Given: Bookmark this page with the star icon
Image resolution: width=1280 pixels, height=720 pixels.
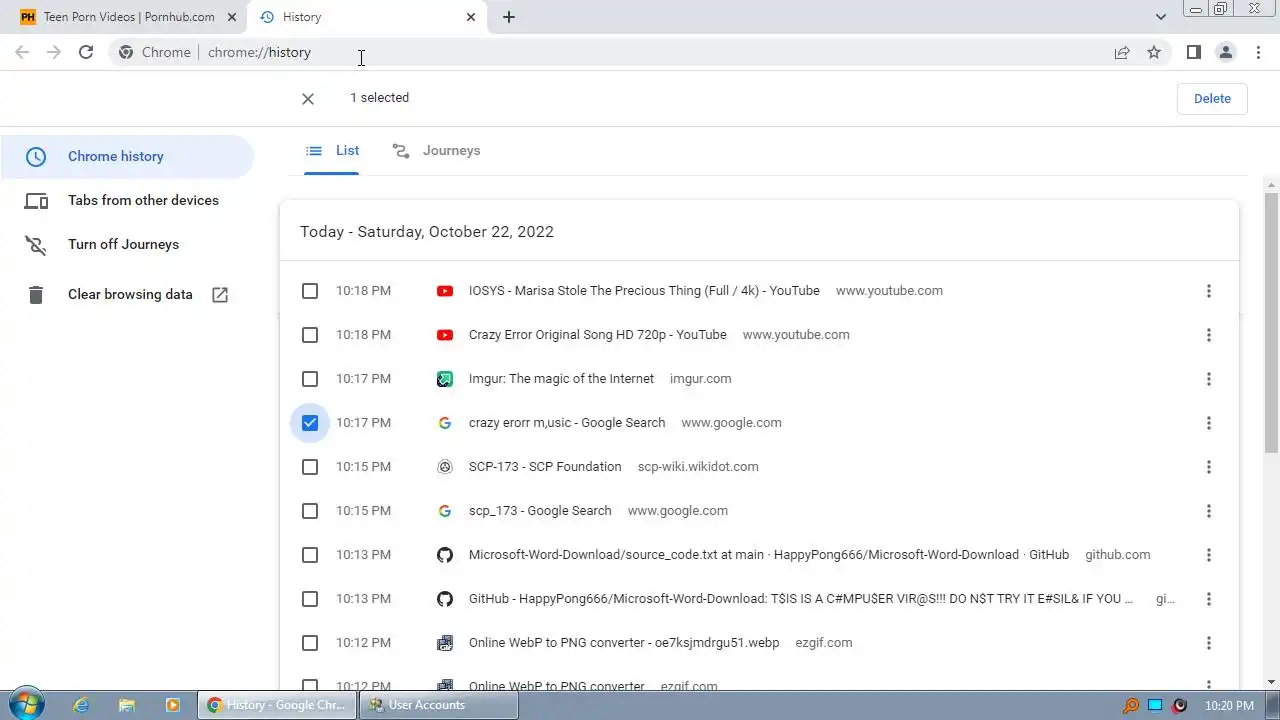Looking at the screenshot, I should (1154, 52).
